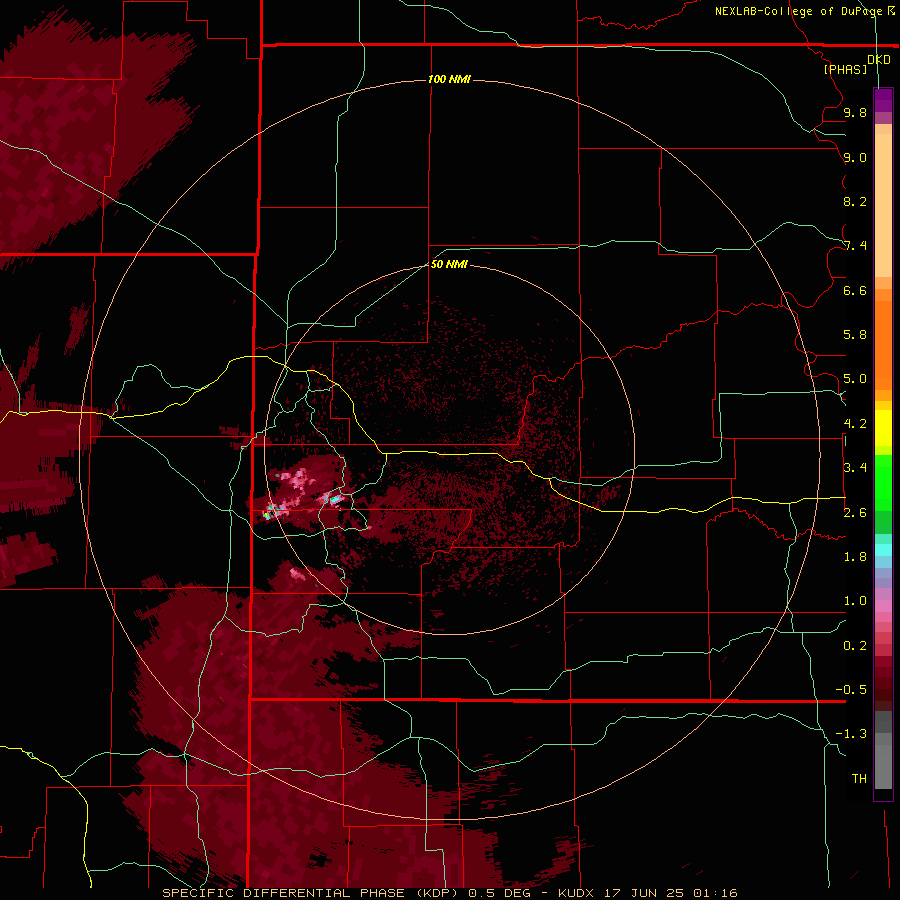Image resolution: width=900 pixels, height=900 pixels.
Task: Click the 6.6 legend value
Action: pyautogui.click(x=855, y=290)
